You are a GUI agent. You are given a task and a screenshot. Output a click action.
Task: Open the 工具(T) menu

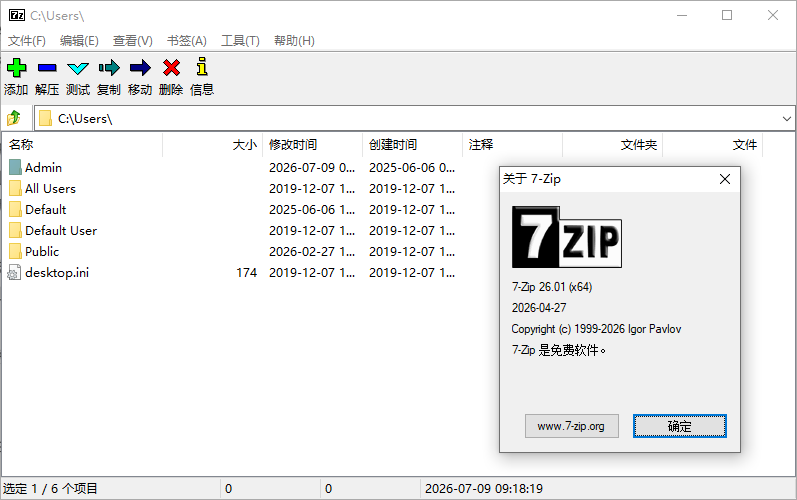[240, 41]
